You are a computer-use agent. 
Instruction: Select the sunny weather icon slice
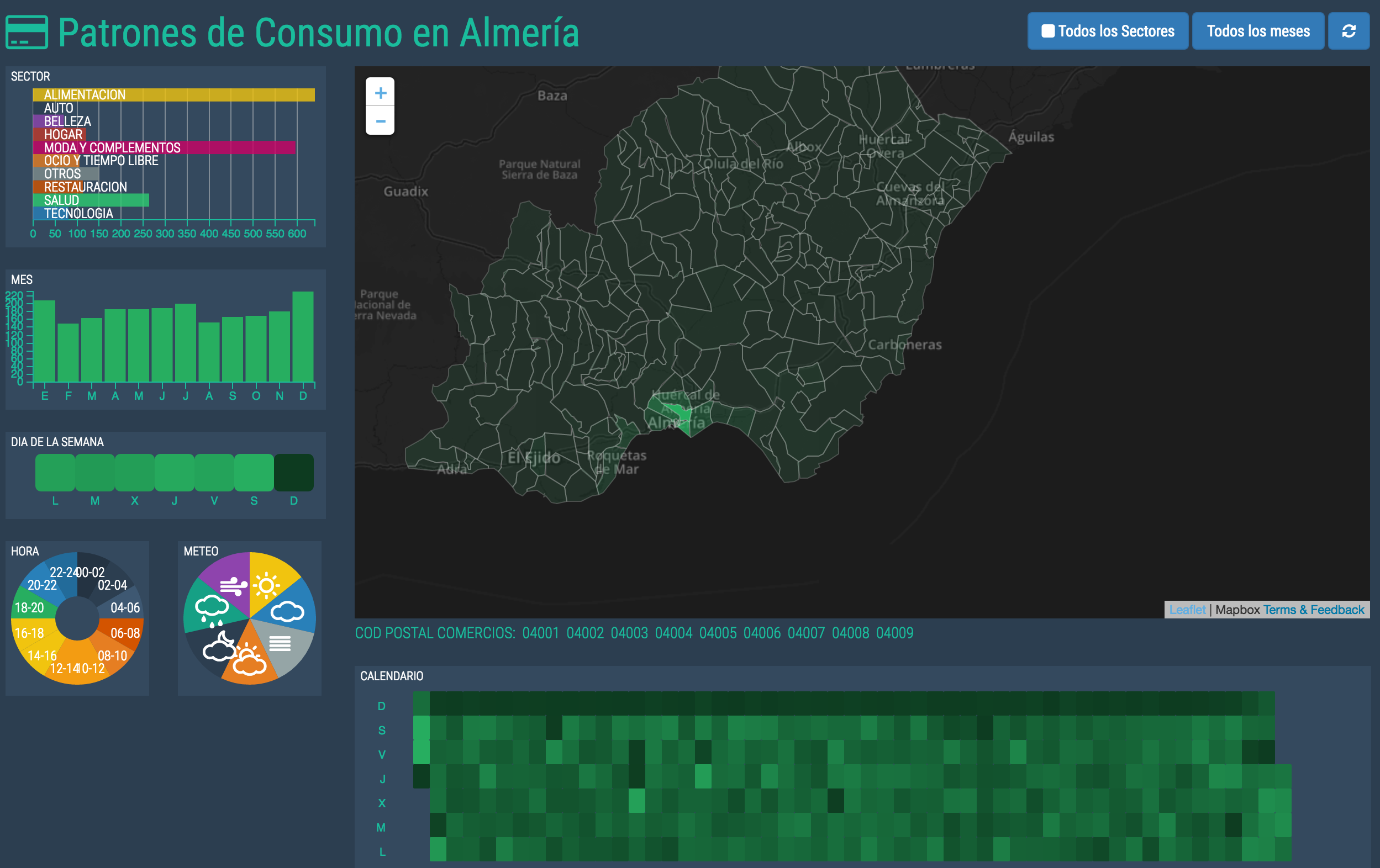click(266, 585)
